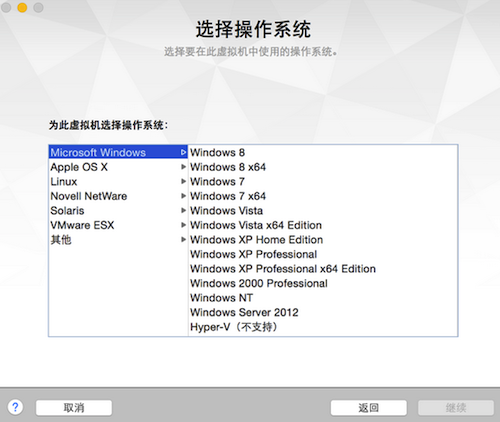Expand arrow beside 其他
The height and width of the screenshot is (422, 500).
183,239
